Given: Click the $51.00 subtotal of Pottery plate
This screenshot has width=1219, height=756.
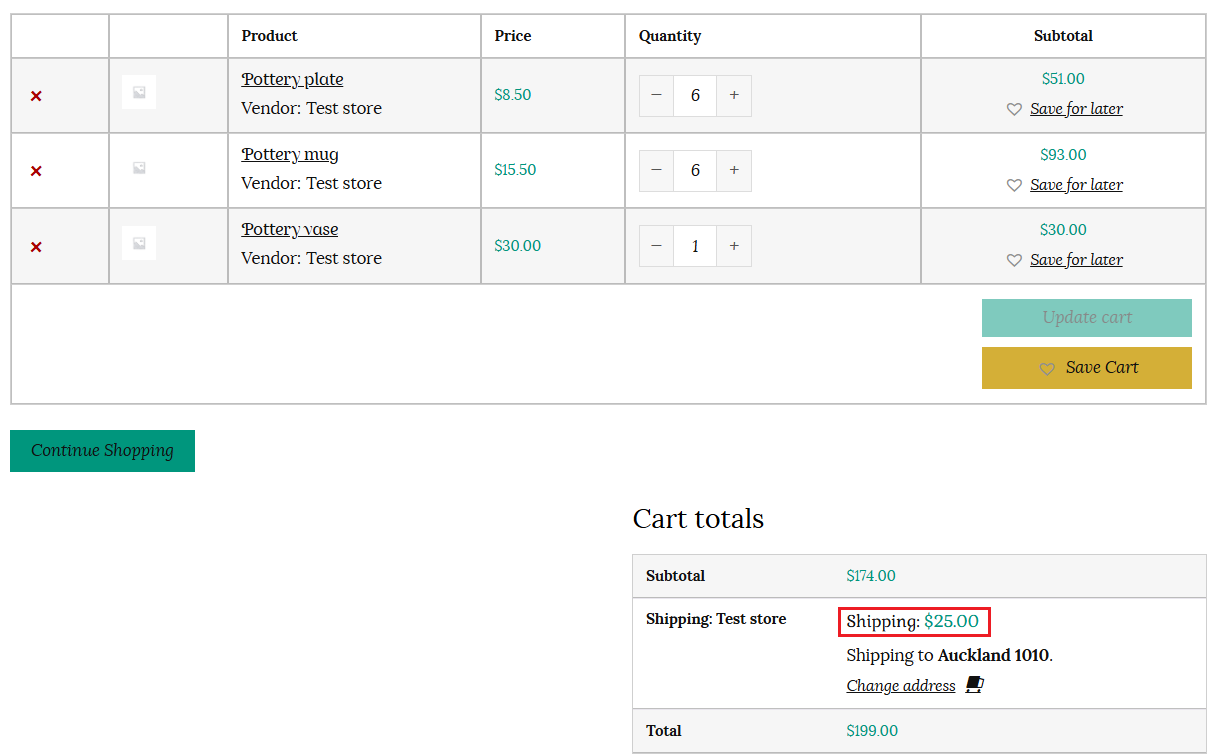Looking at the screenshot, I should tap(1063, 79).
